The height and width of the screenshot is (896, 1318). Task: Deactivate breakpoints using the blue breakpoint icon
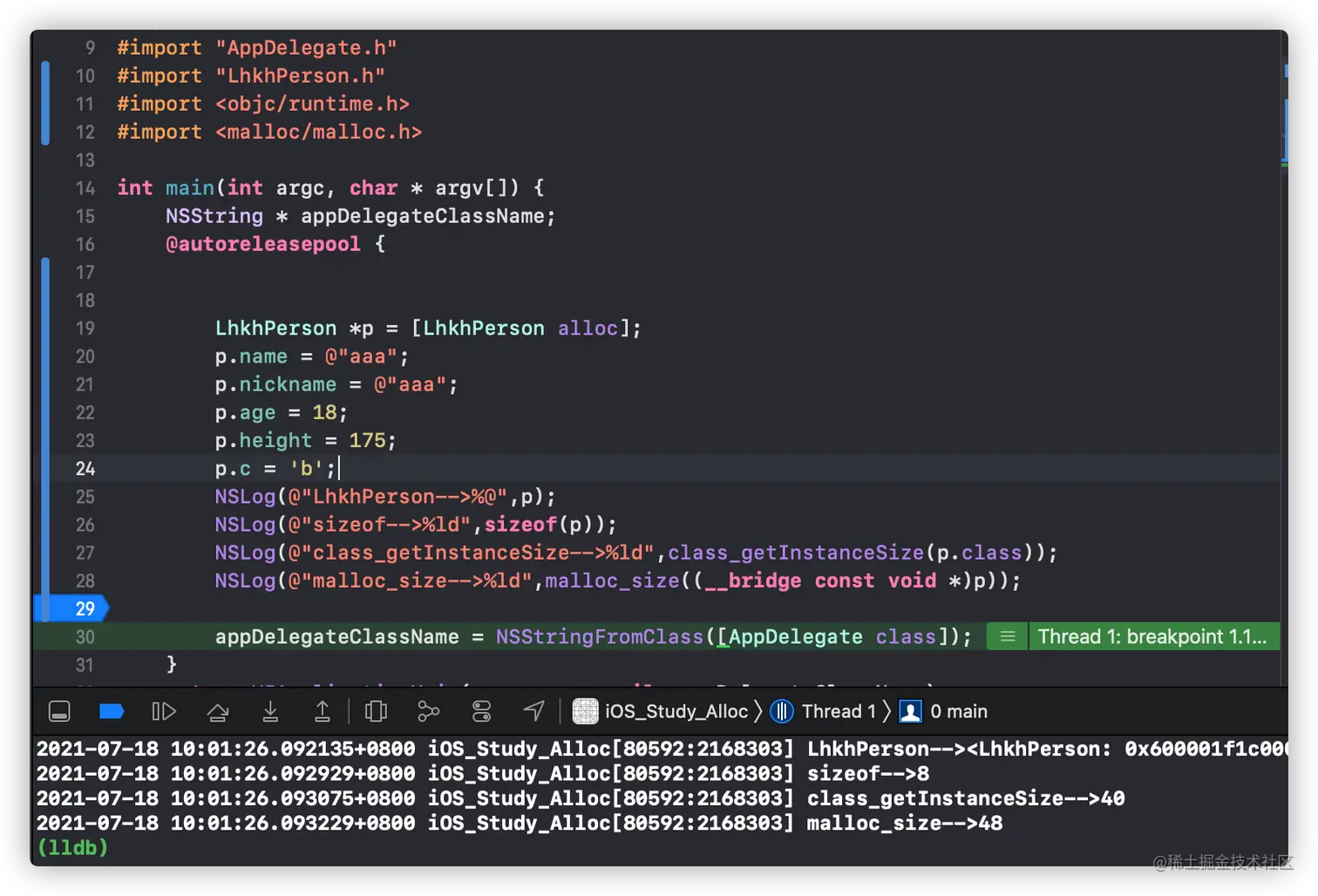112,712
